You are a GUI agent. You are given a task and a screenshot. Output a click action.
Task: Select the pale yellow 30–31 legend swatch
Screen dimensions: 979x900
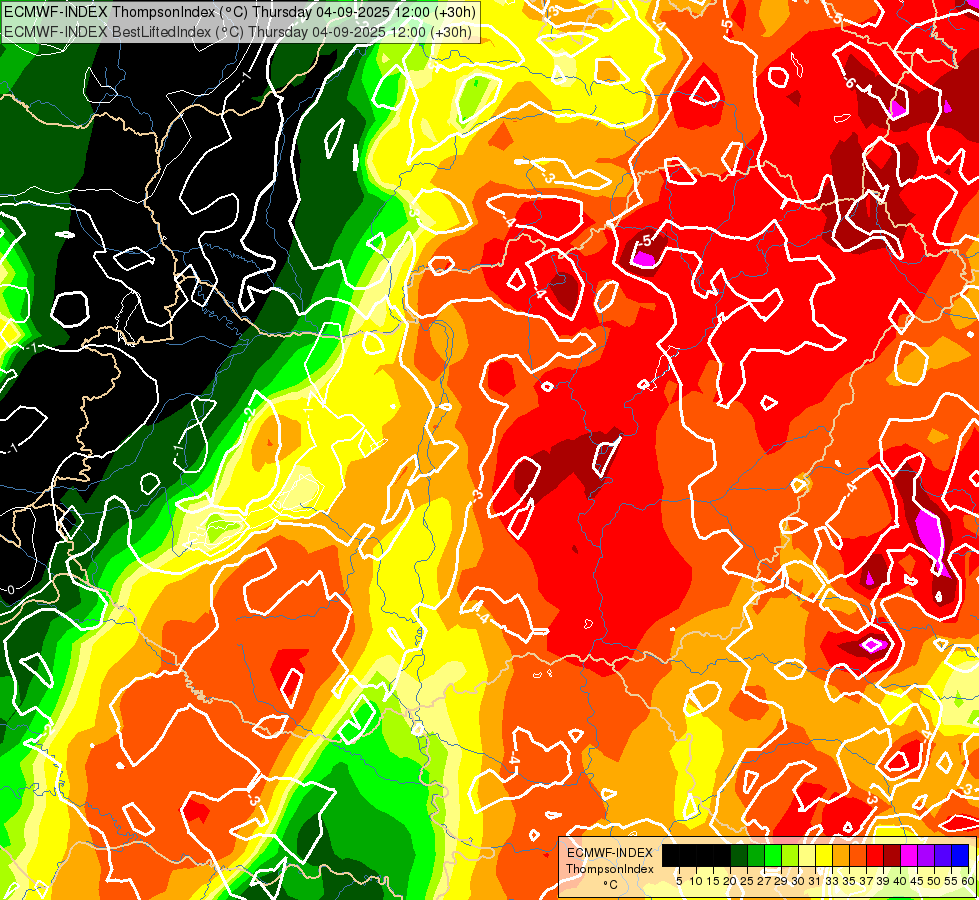tap(807, 855)
